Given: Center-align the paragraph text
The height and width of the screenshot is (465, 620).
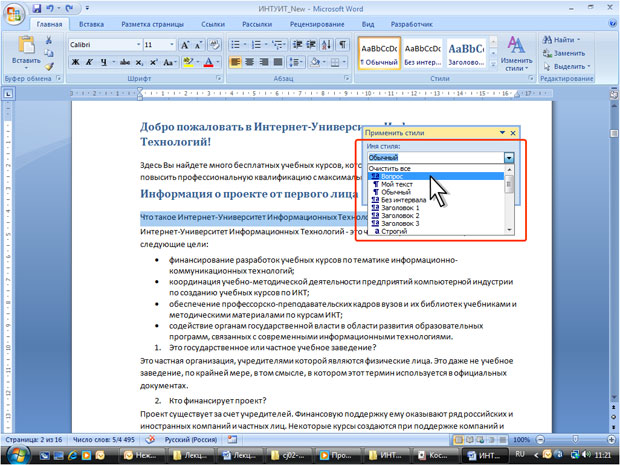Looking at the screenshot, I should 250,62.
